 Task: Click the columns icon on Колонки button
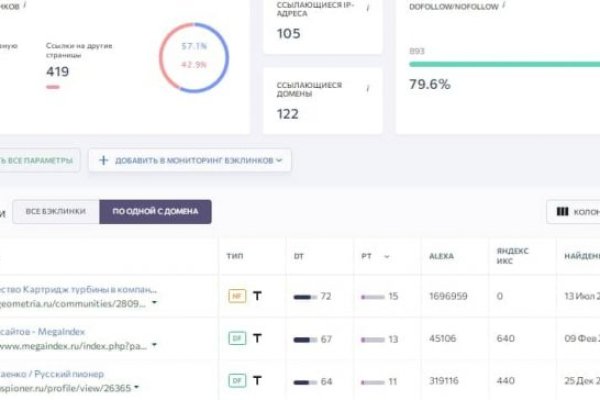562,212
